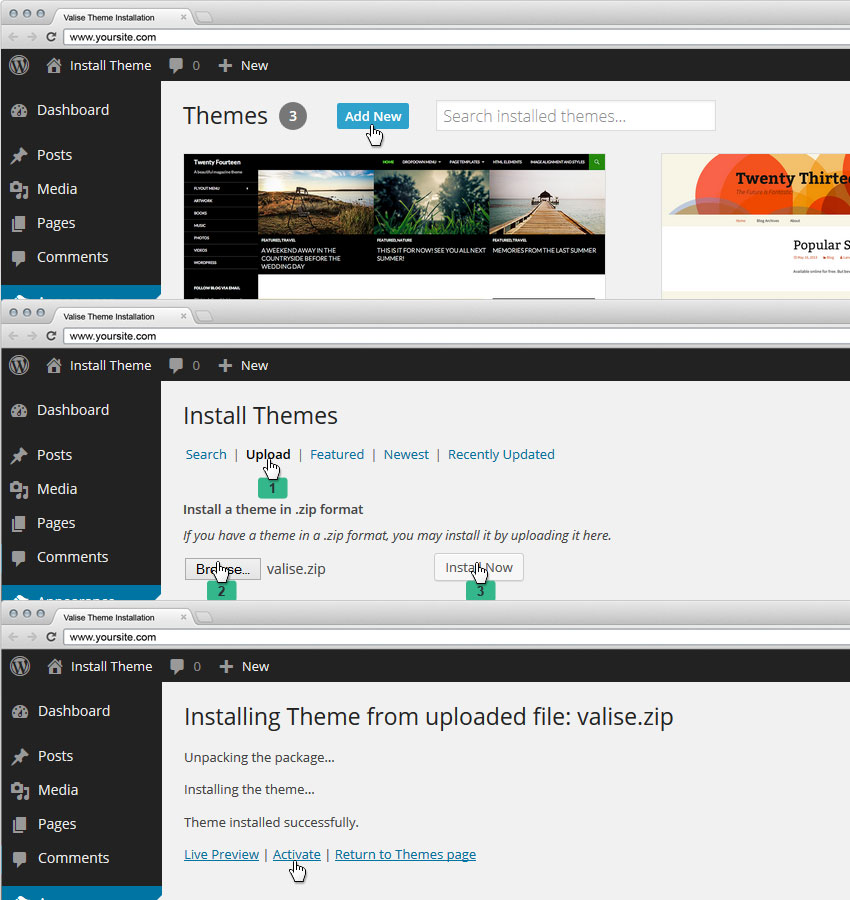This screenshot has width=850, height=900.
Task: Click Posts pin icon in Themes window sidebar
Action: [19, 156]
